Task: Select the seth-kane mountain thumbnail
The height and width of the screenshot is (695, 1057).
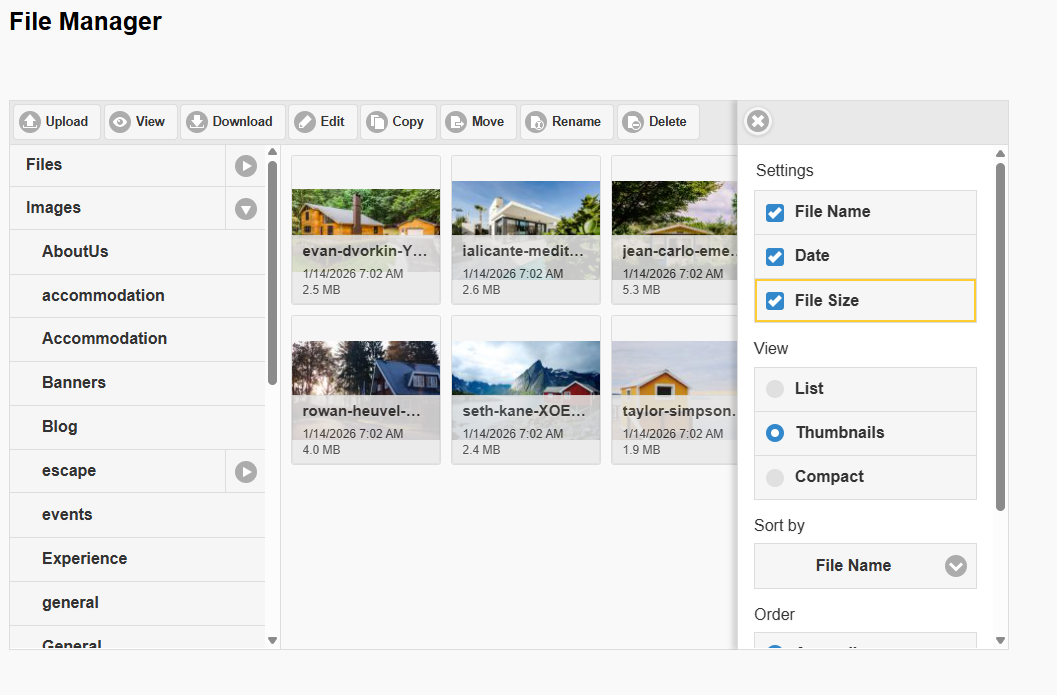Action: tap(525, 370)
